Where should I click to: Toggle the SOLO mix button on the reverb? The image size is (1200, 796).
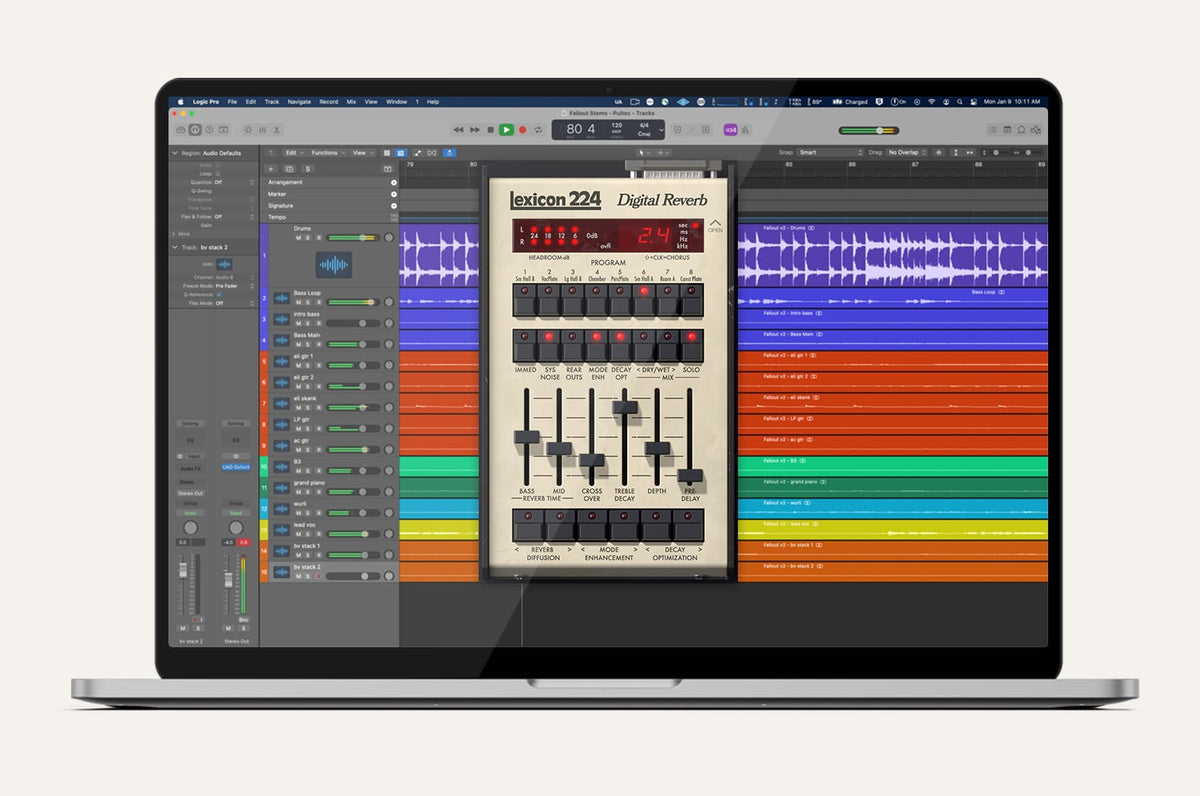pyautogui.click(x=692, y=346)
